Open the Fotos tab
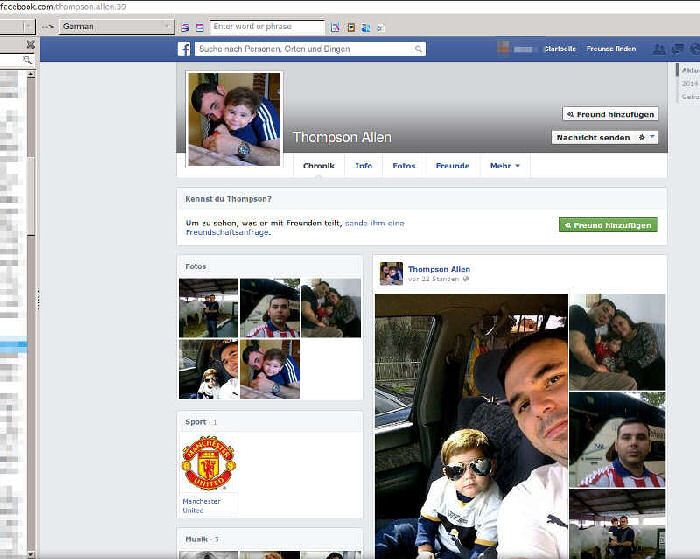Screen dimensions: 700x559 tap(404, 166)
